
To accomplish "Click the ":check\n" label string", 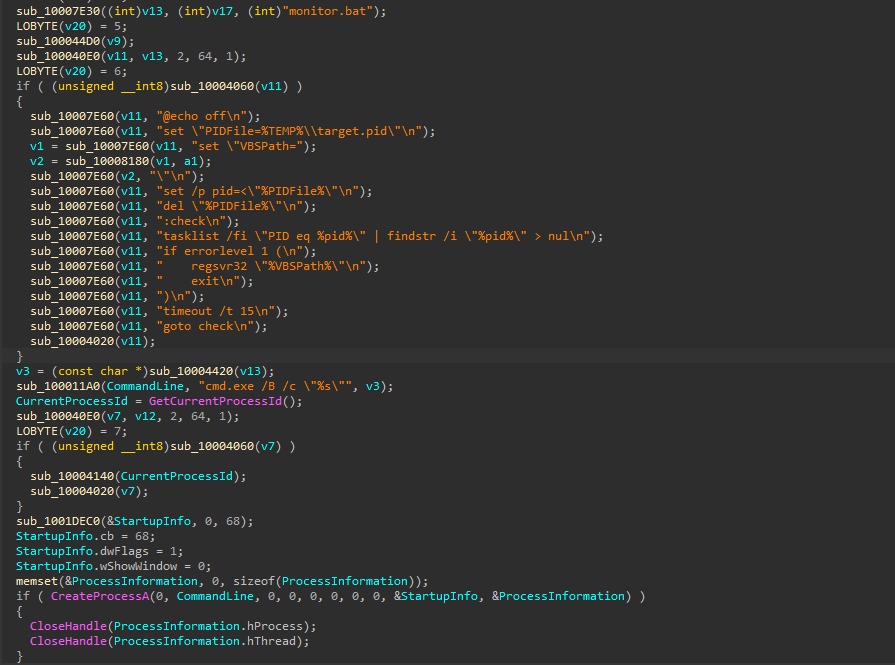I will pyautogui.click(x=191, y=221).
